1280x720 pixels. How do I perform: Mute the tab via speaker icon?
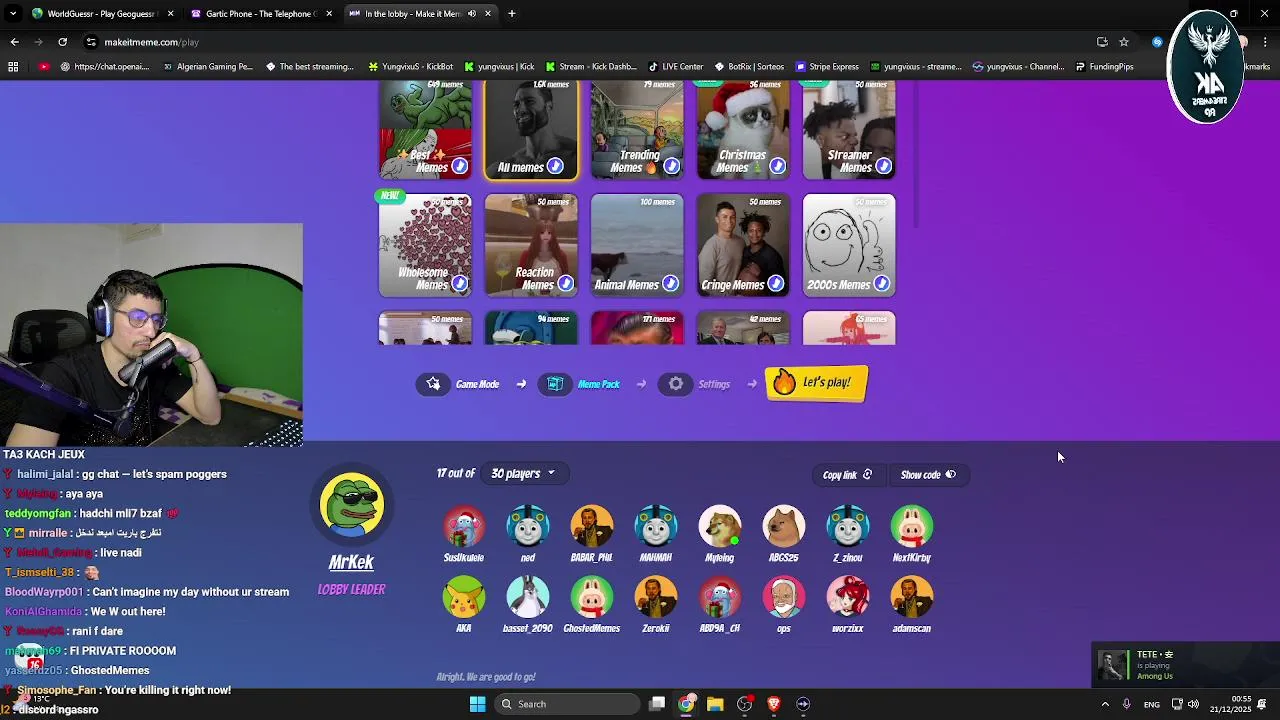click(x=474, y=14)
